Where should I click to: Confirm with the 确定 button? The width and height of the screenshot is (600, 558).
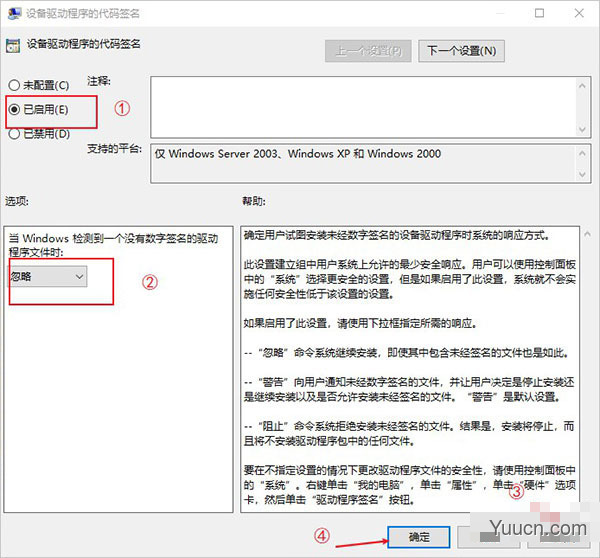(419, 537)
